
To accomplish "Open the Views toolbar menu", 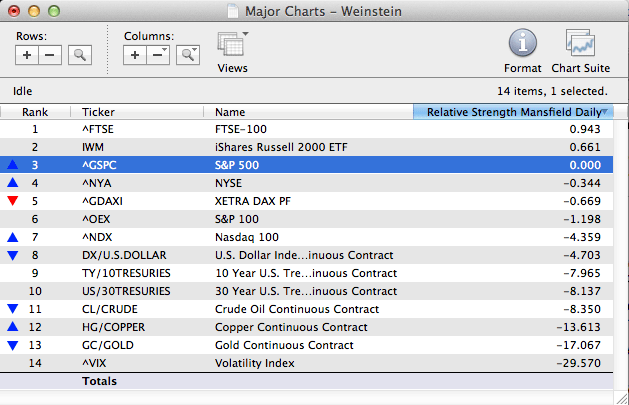I will point(232,52).
